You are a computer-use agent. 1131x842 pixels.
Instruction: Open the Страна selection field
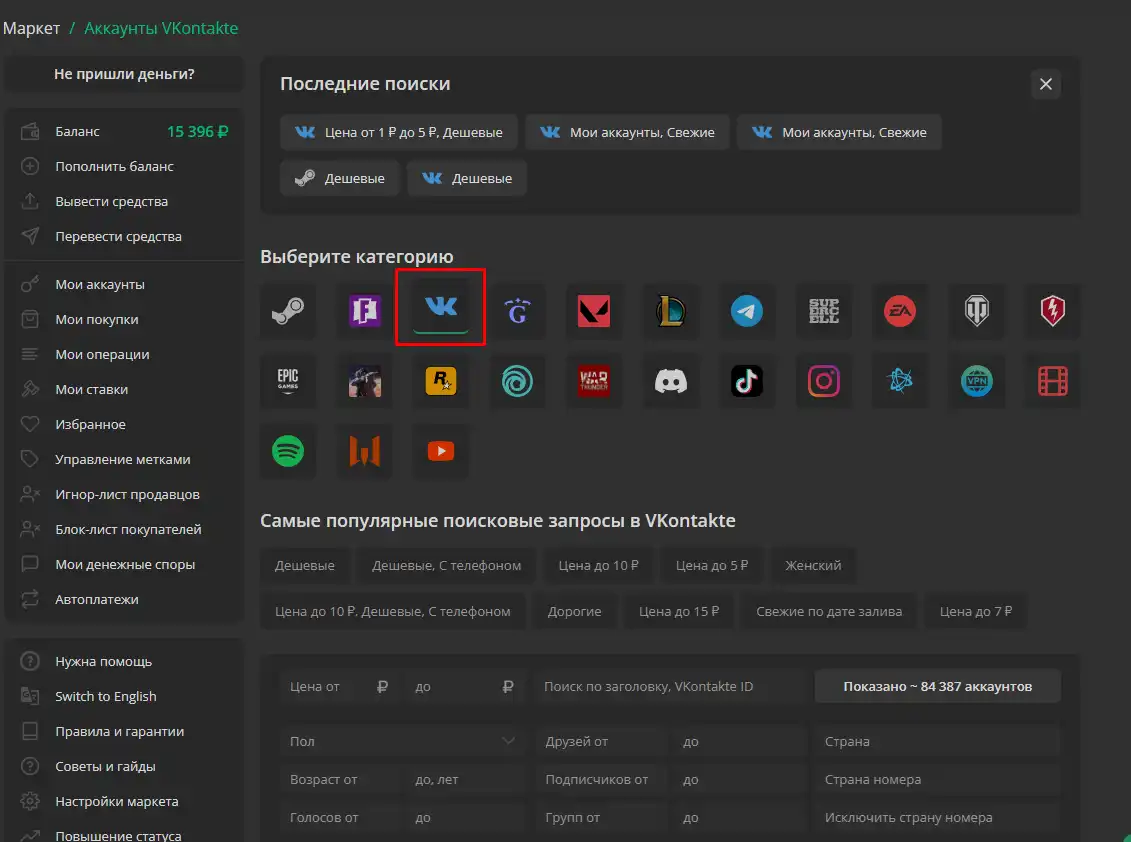[938, 741]
